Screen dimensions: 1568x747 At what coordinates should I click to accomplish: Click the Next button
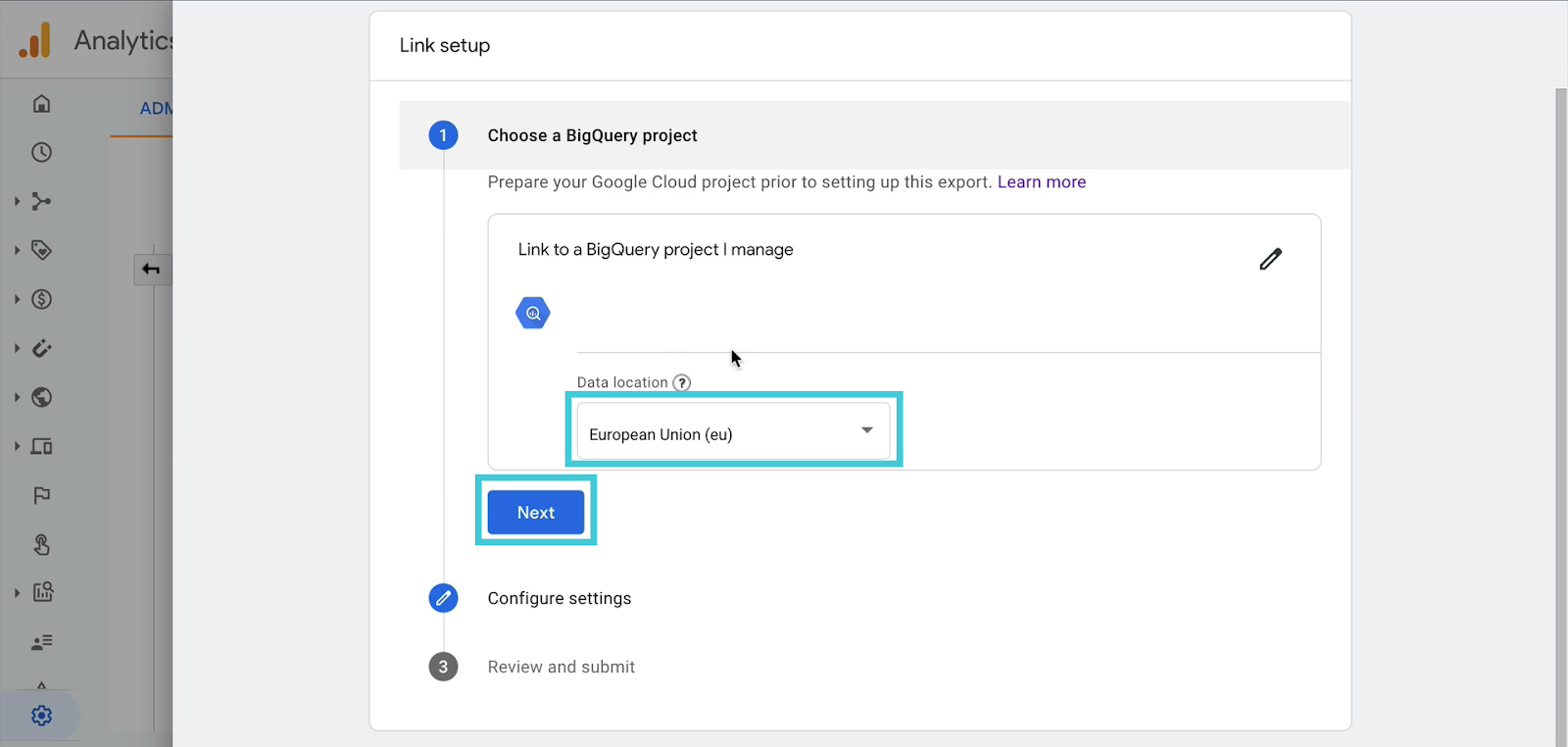coord(536,512)
